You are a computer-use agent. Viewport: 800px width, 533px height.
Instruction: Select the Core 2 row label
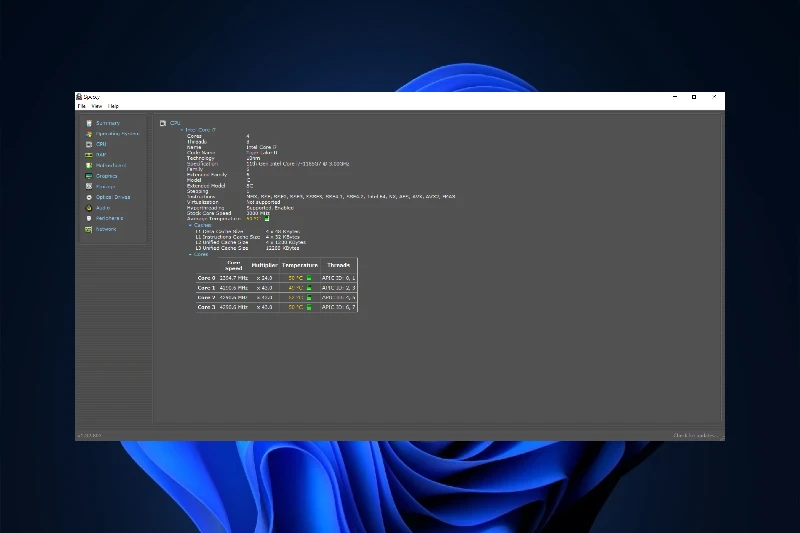coord(207,297)
